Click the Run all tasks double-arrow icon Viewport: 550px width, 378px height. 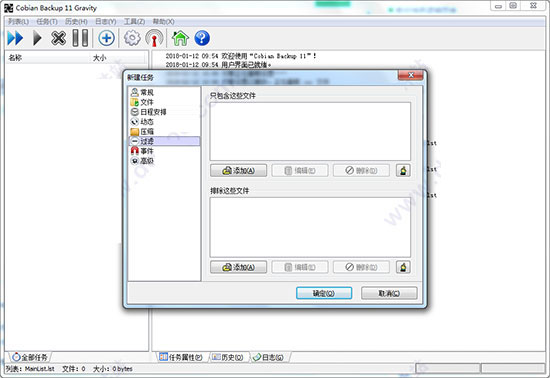pos(15,38)
